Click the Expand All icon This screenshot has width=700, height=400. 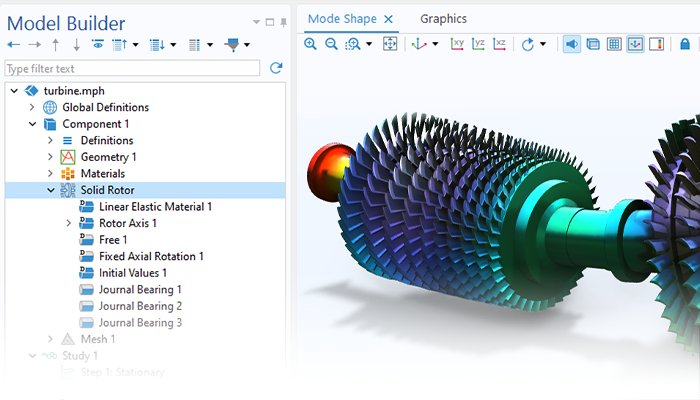tap(157, 45)
